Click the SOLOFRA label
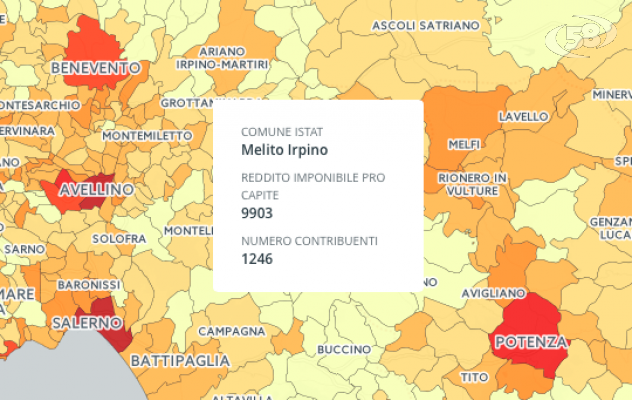The image size is (632, 400). pos(119,239)
